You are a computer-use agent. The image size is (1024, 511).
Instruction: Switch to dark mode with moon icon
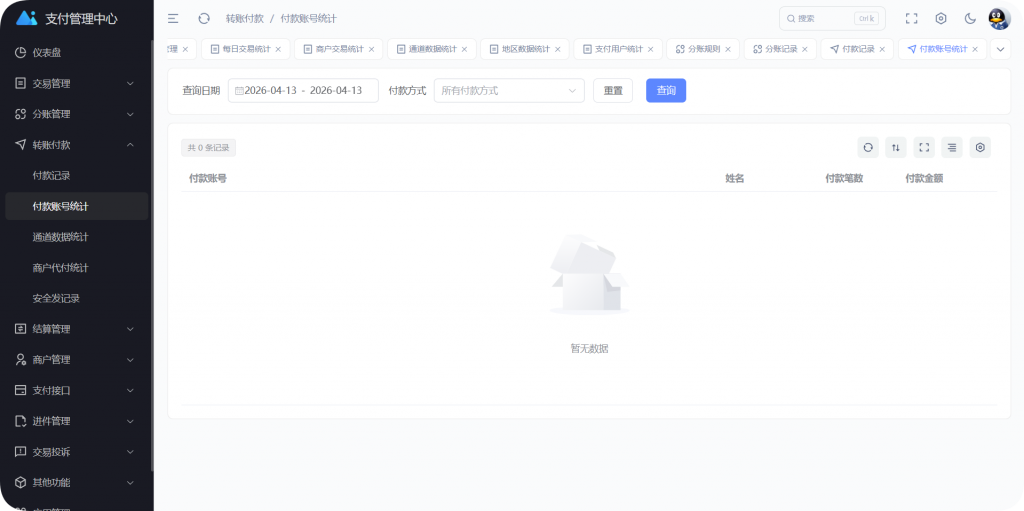[x=970, y=19]
